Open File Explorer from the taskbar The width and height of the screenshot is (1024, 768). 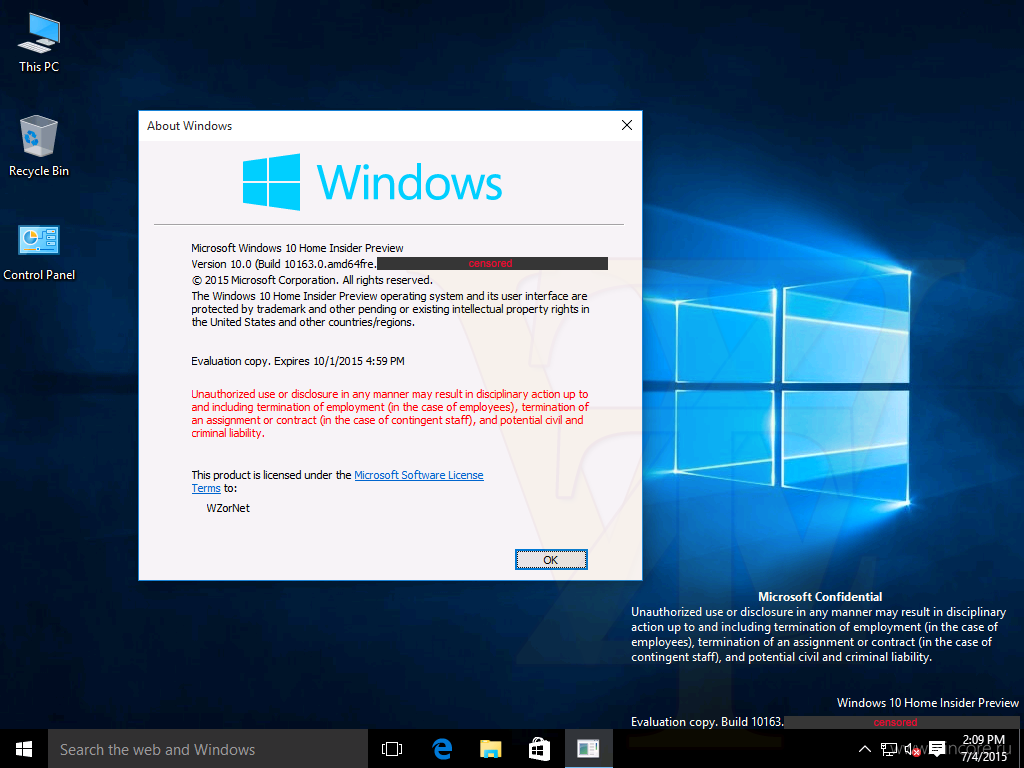490,749
